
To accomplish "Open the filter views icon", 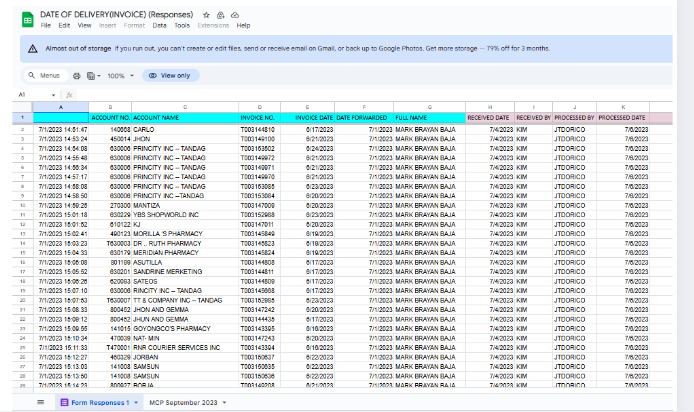I will tap(91, 76).
